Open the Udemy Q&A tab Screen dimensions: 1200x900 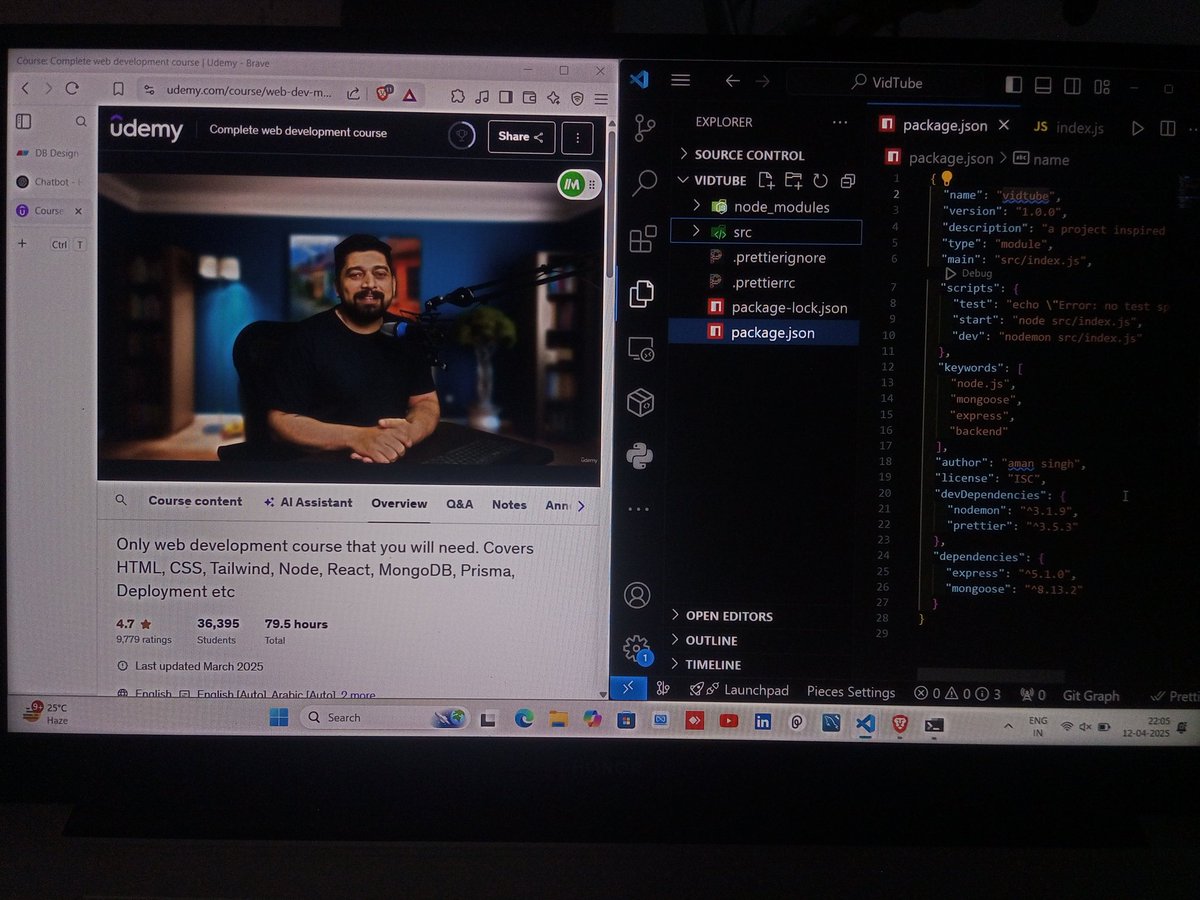coord(460,504)
